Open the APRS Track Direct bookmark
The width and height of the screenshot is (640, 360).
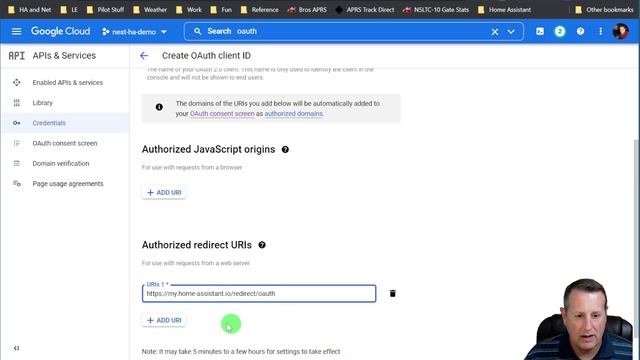coord(365,9)
